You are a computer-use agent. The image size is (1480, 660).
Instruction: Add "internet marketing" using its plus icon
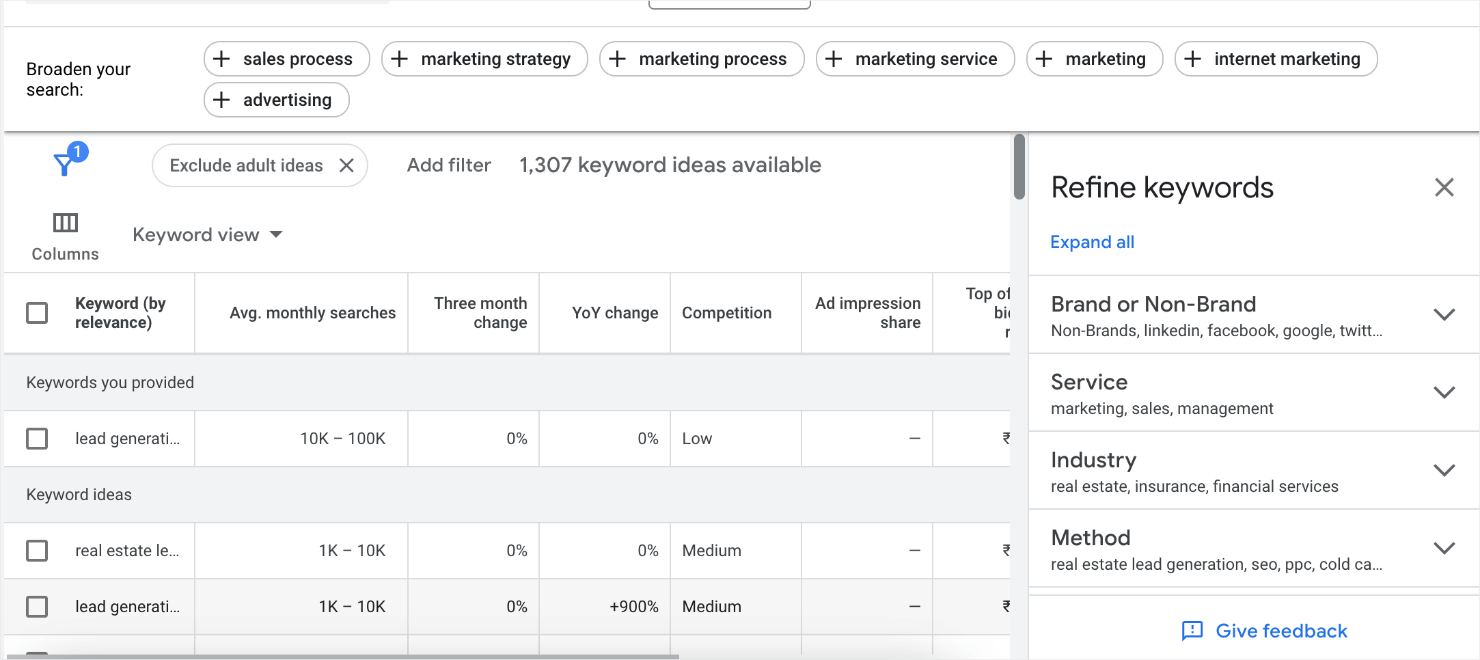coord(1192,59)
